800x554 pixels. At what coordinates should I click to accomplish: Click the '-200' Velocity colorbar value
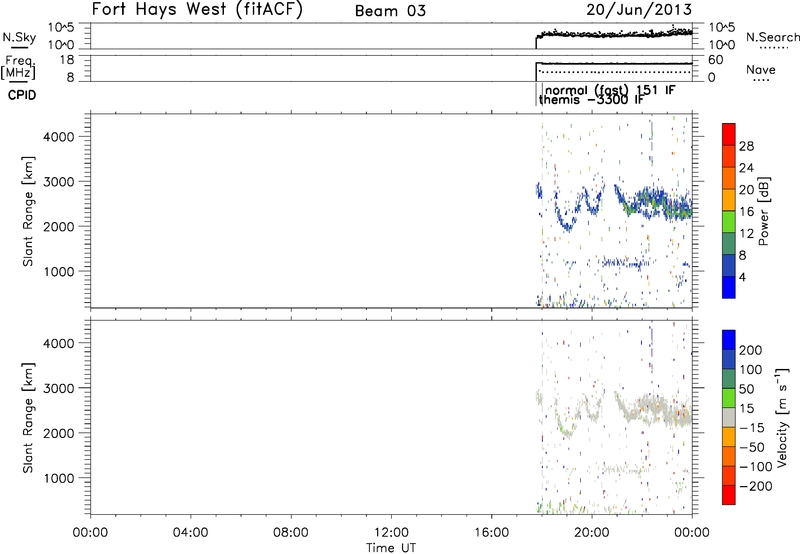755,486
